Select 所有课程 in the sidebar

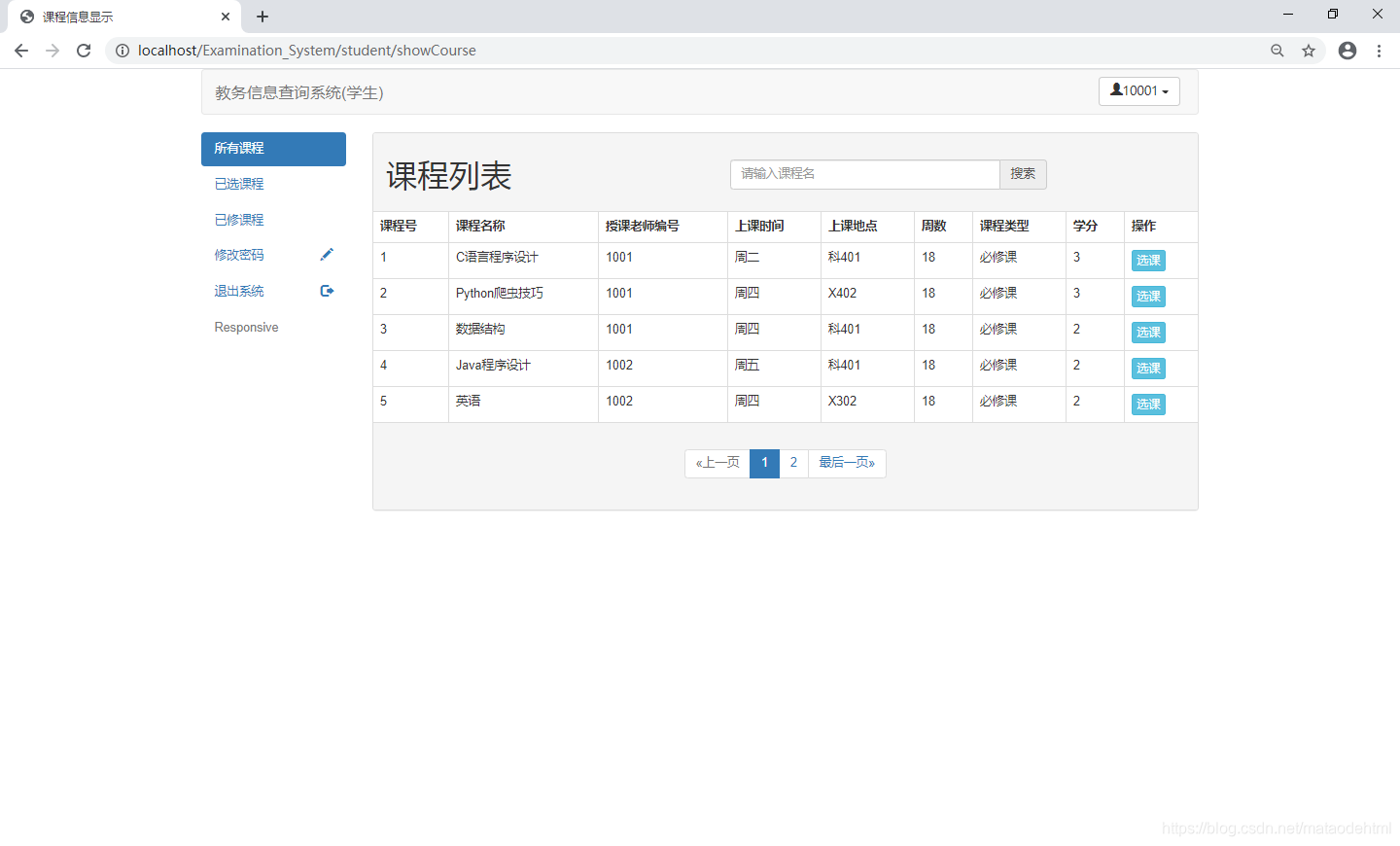click(273, 149)
